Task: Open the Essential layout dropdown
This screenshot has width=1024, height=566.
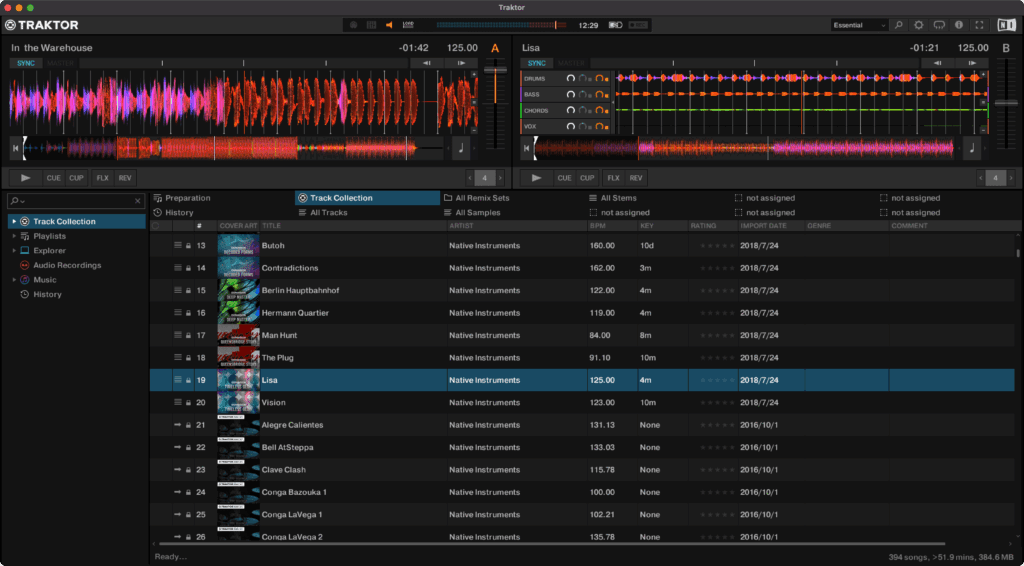Action: 858,25
